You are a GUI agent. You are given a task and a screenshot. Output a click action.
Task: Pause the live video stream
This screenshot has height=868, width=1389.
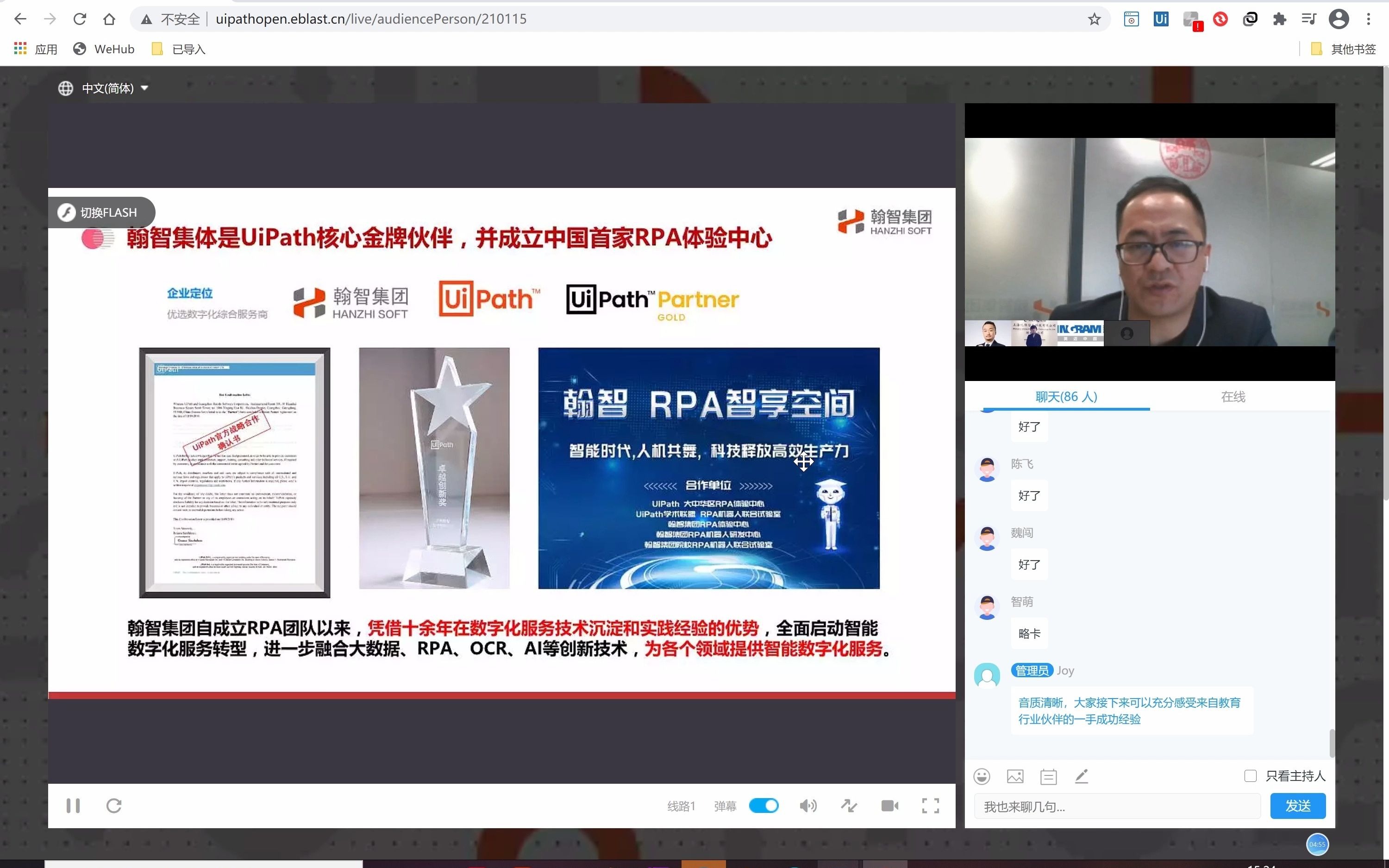73,806
